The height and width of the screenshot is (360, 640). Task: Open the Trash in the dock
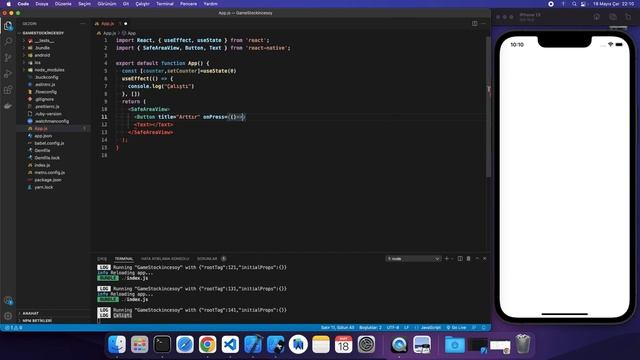click(x=523, y=344)
